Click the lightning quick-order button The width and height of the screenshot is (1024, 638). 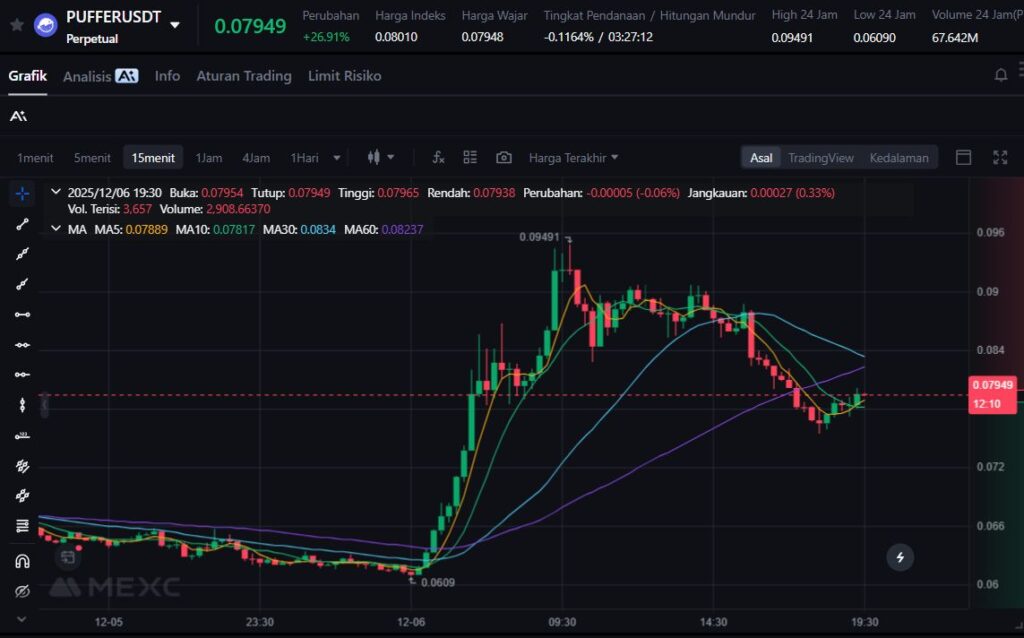point(901,557)
